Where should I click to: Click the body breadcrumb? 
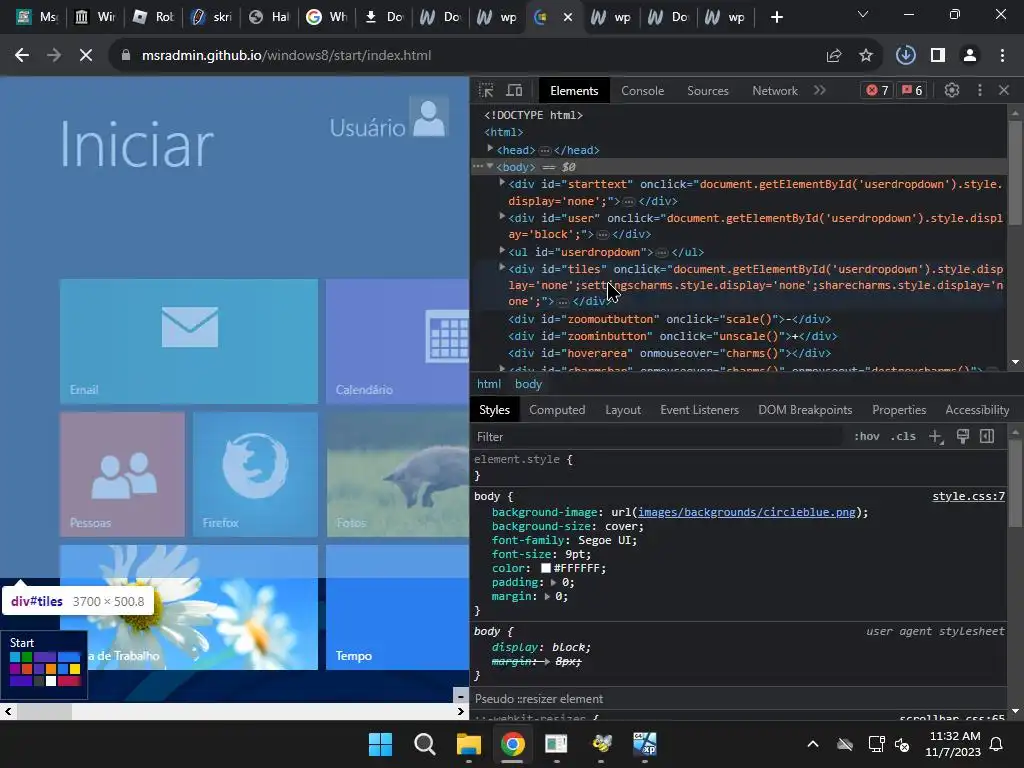pyautogui.click(x=528, y=384)
